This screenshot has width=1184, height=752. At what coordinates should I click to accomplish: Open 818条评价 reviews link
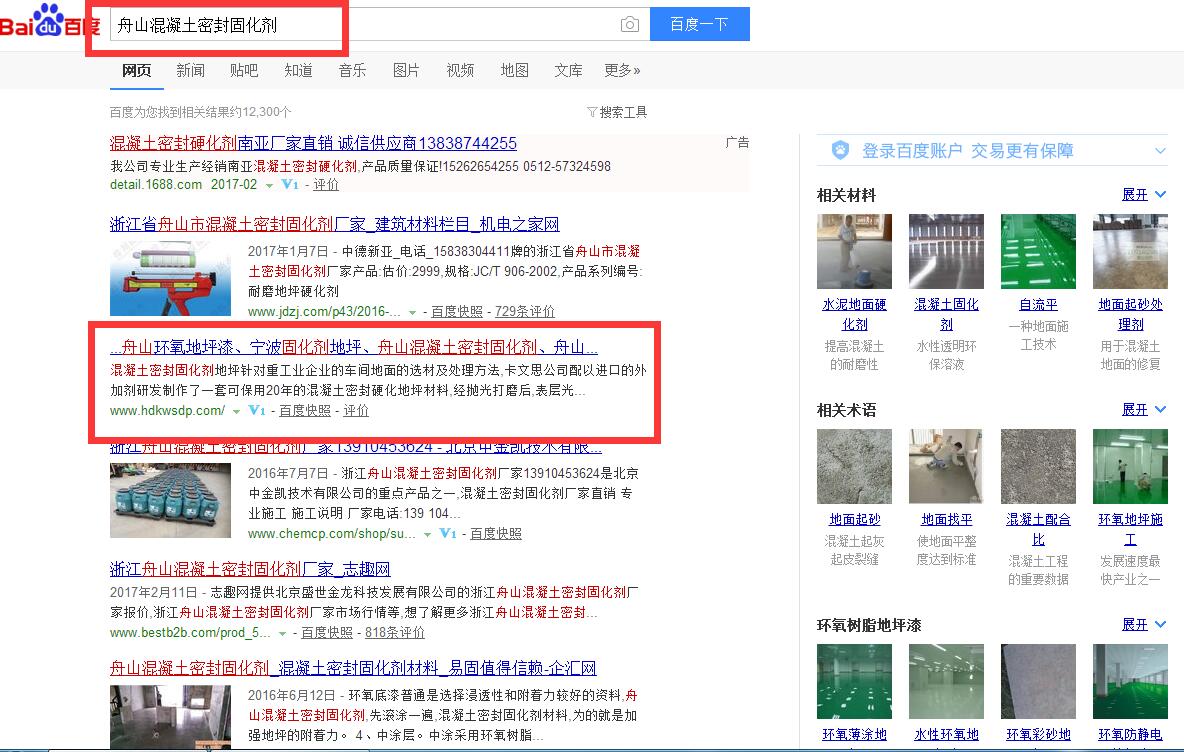(x=395, y=633)
